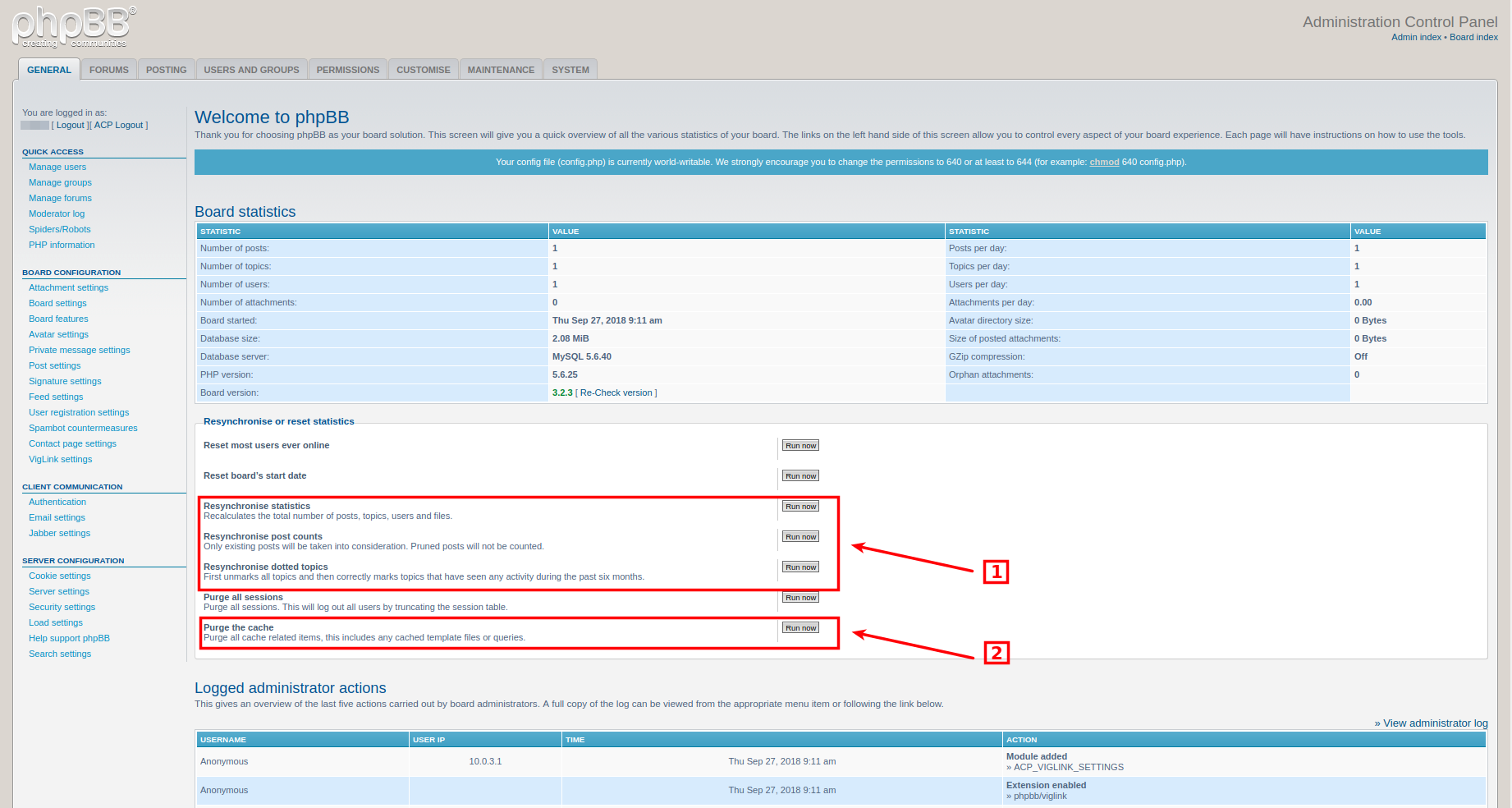The width and height of the screenshot is (1512, 808).
Task: Click the phpbb/viglink action text
Action: pyautogui.click(x=1040, y=796)
